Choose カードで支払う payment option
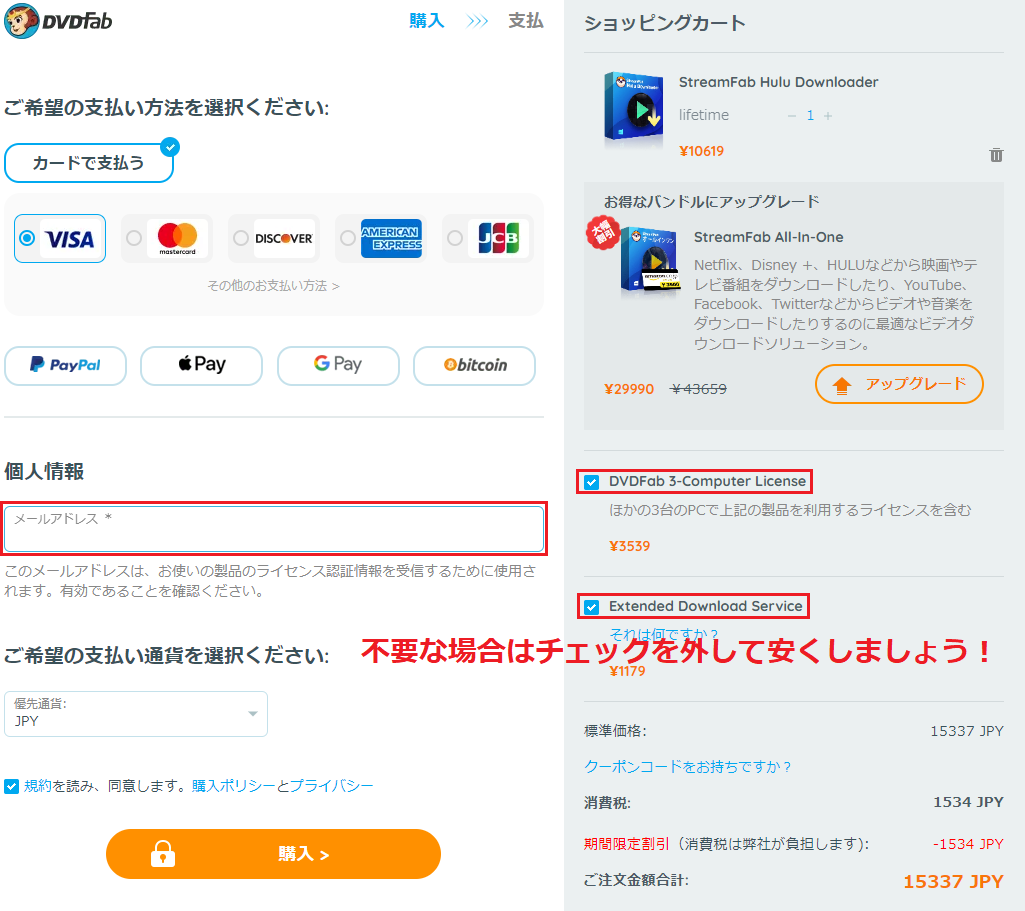Image resolution: width=1025 pixels, height=911 pixels. (89, 163)
